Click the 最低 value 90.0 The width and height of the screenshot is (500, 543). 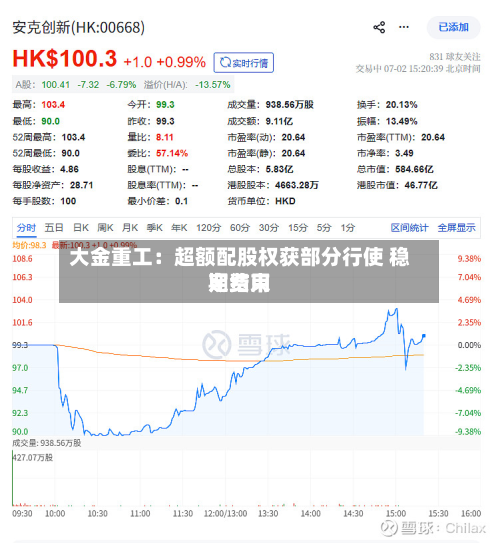pyautogui.click(x=51, y=121)
